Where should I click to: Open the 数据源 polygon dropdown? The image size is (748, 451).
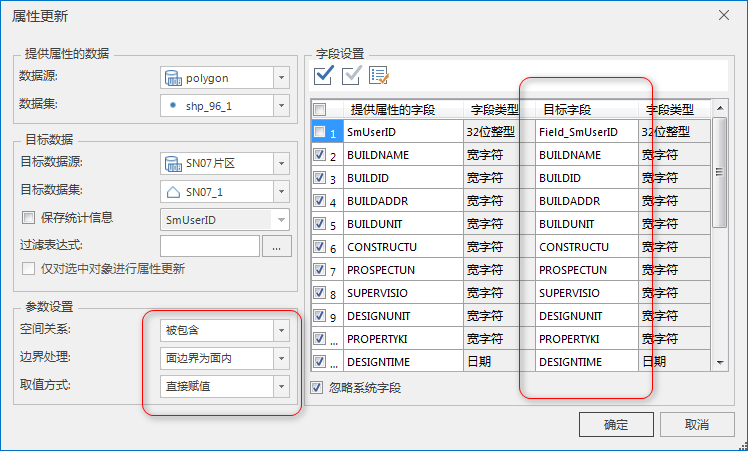[x=281, y=77]
